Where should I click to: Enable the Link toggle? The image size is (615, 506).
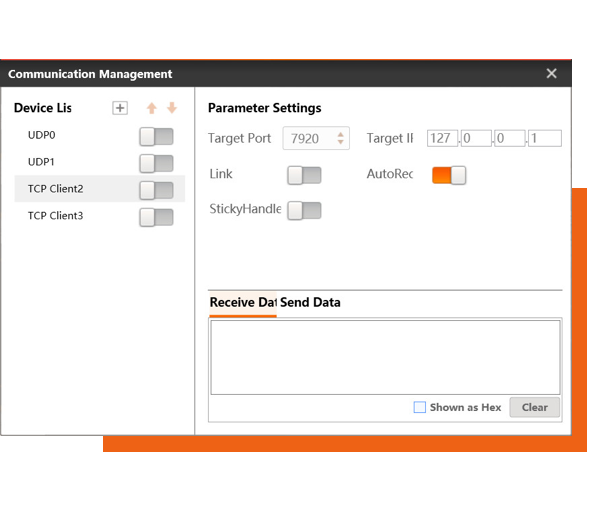pos(304,175)
